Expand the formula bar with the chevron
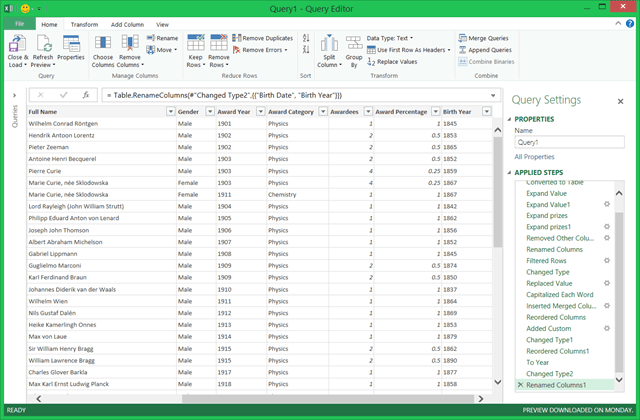 [x=495, y=95]
